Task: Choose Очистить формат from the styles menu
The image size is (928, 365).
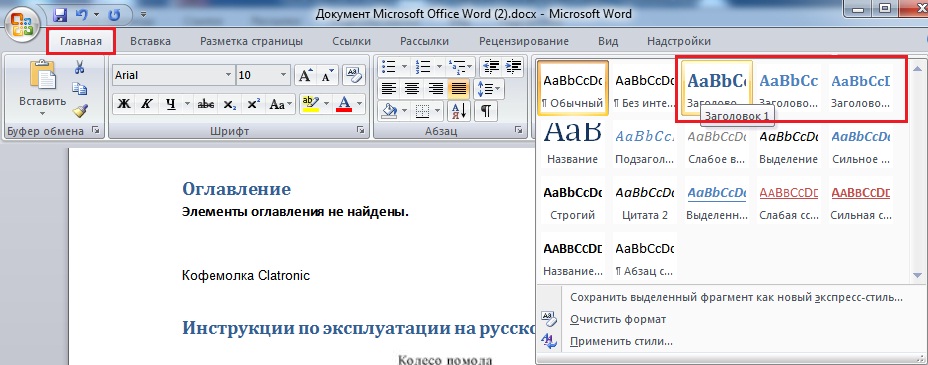Action: coord(618,319)
